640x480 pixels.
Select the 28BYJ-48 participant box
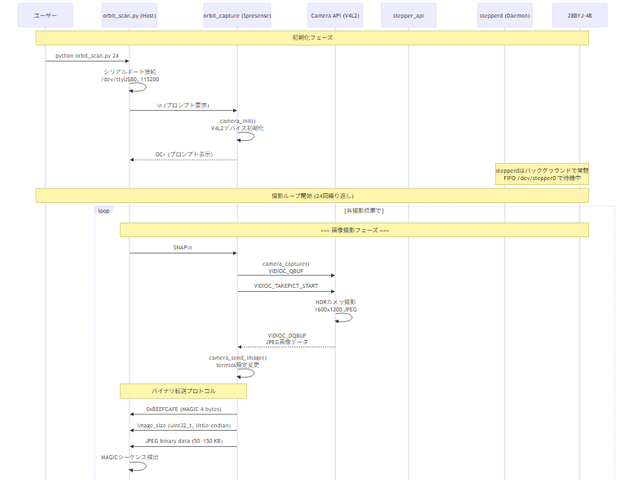click(x=579, y=16)
